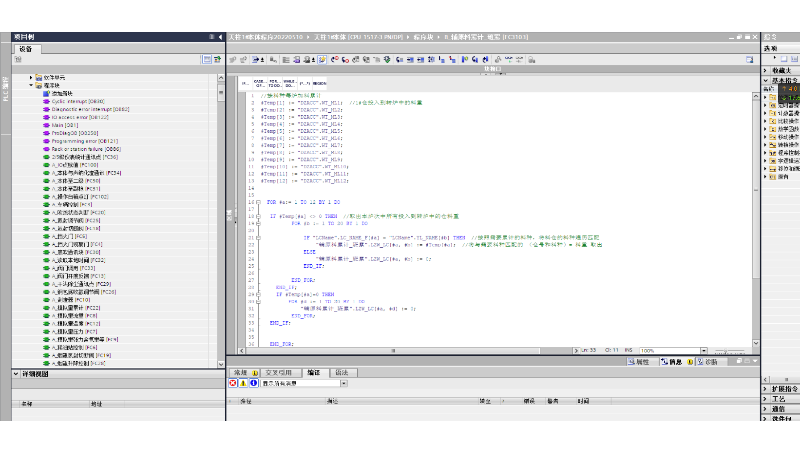Click second view icon under 选项 in instructions panel

(794, 59)
